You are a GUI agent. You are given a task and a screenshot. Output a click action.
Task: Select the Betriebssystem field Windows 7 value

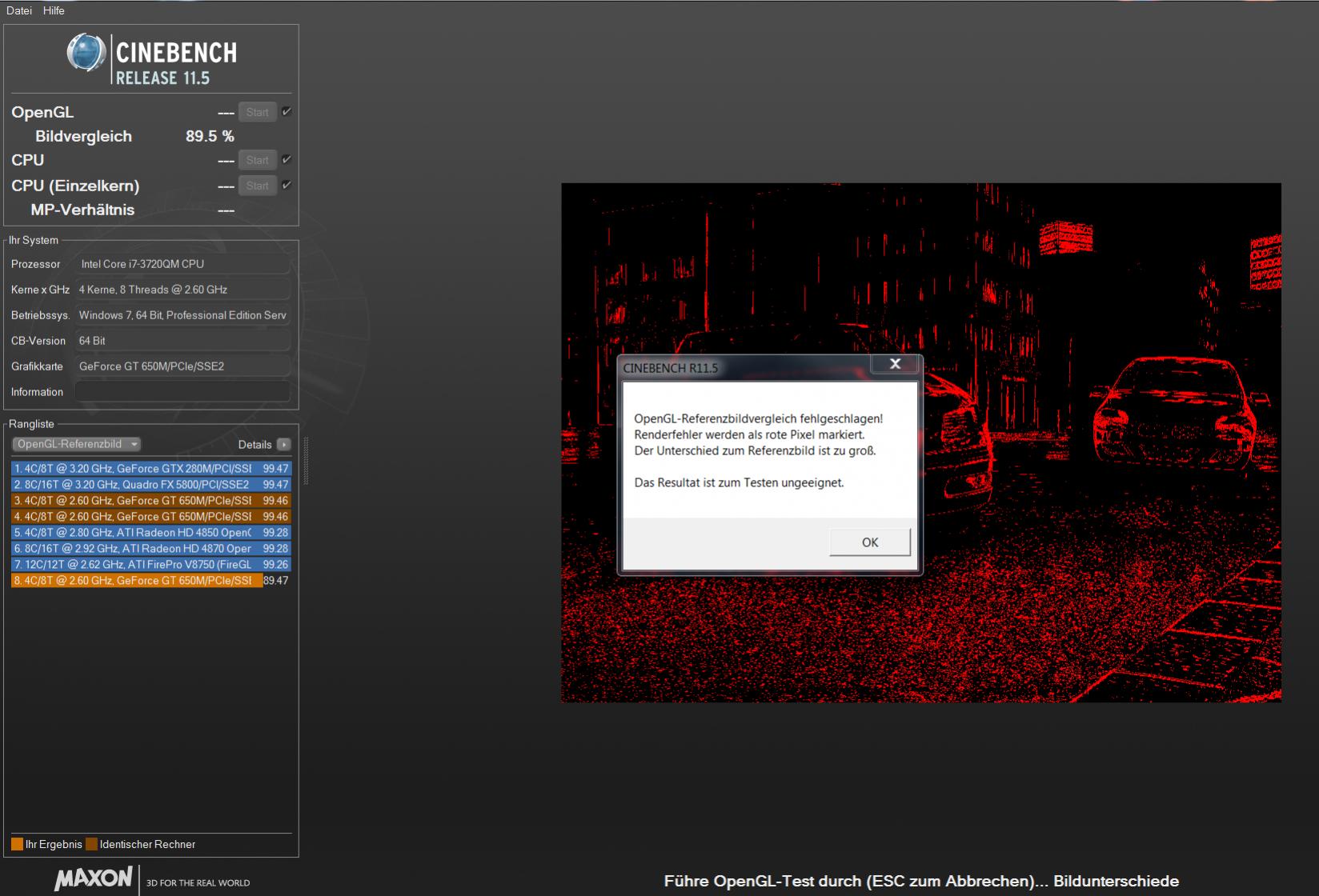coord(182,315)
